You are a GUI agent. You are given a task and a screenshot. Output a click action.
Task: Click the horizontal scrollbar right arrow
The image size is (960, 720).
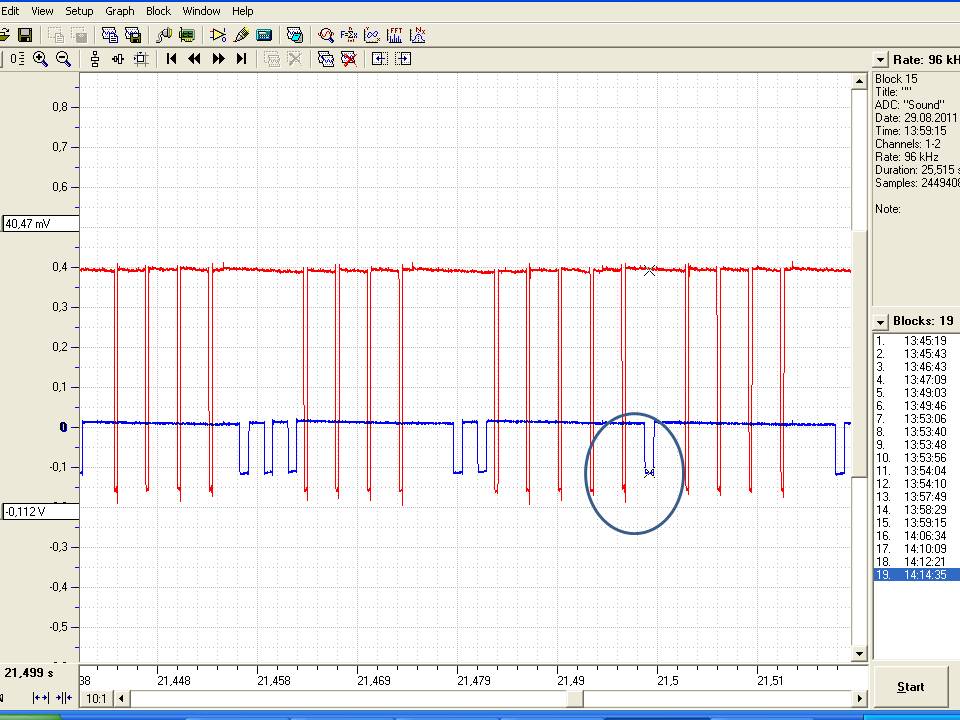click(860, 698)
